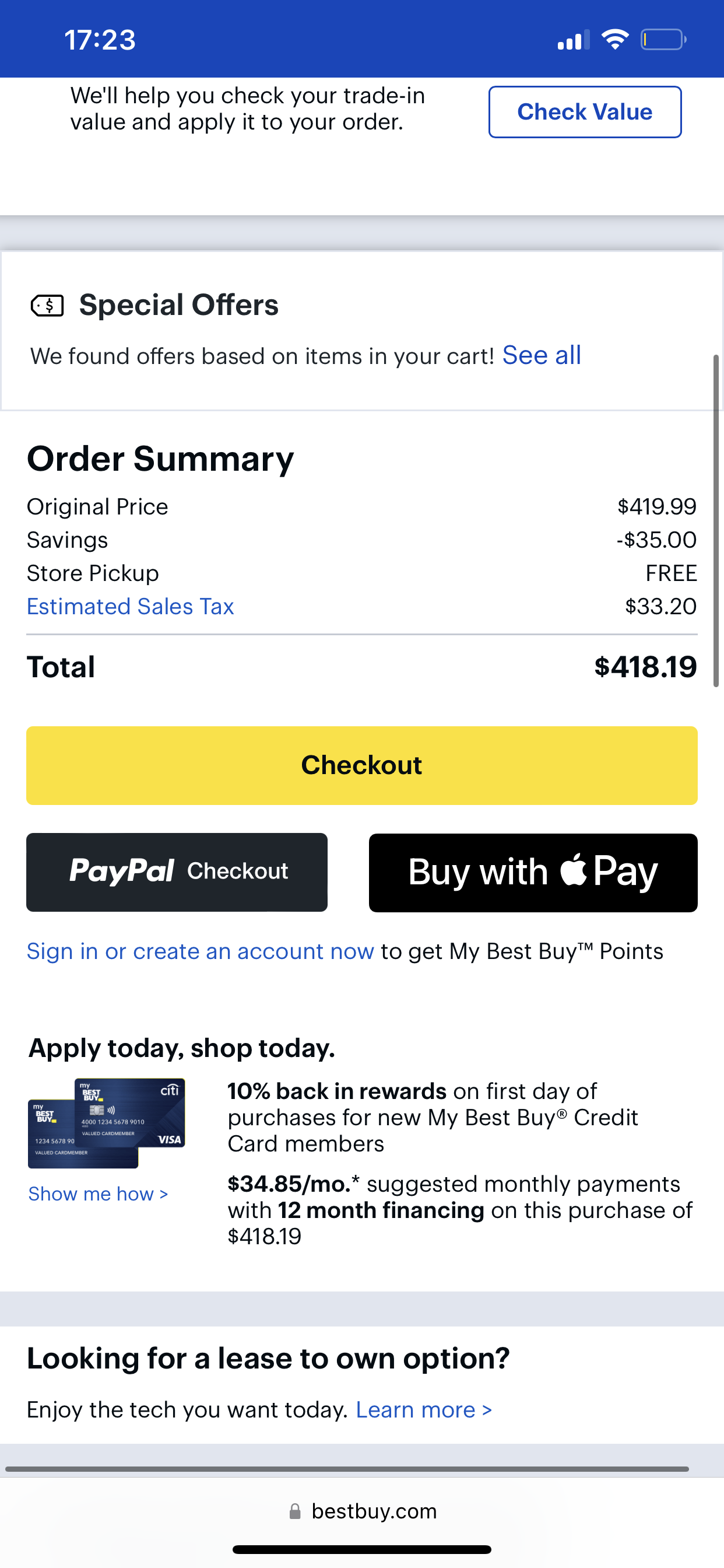Image resolution: width=724 pixels, height=1568 pixels.
Task: Expand the Show me how link
Action: click(98, 1193)
